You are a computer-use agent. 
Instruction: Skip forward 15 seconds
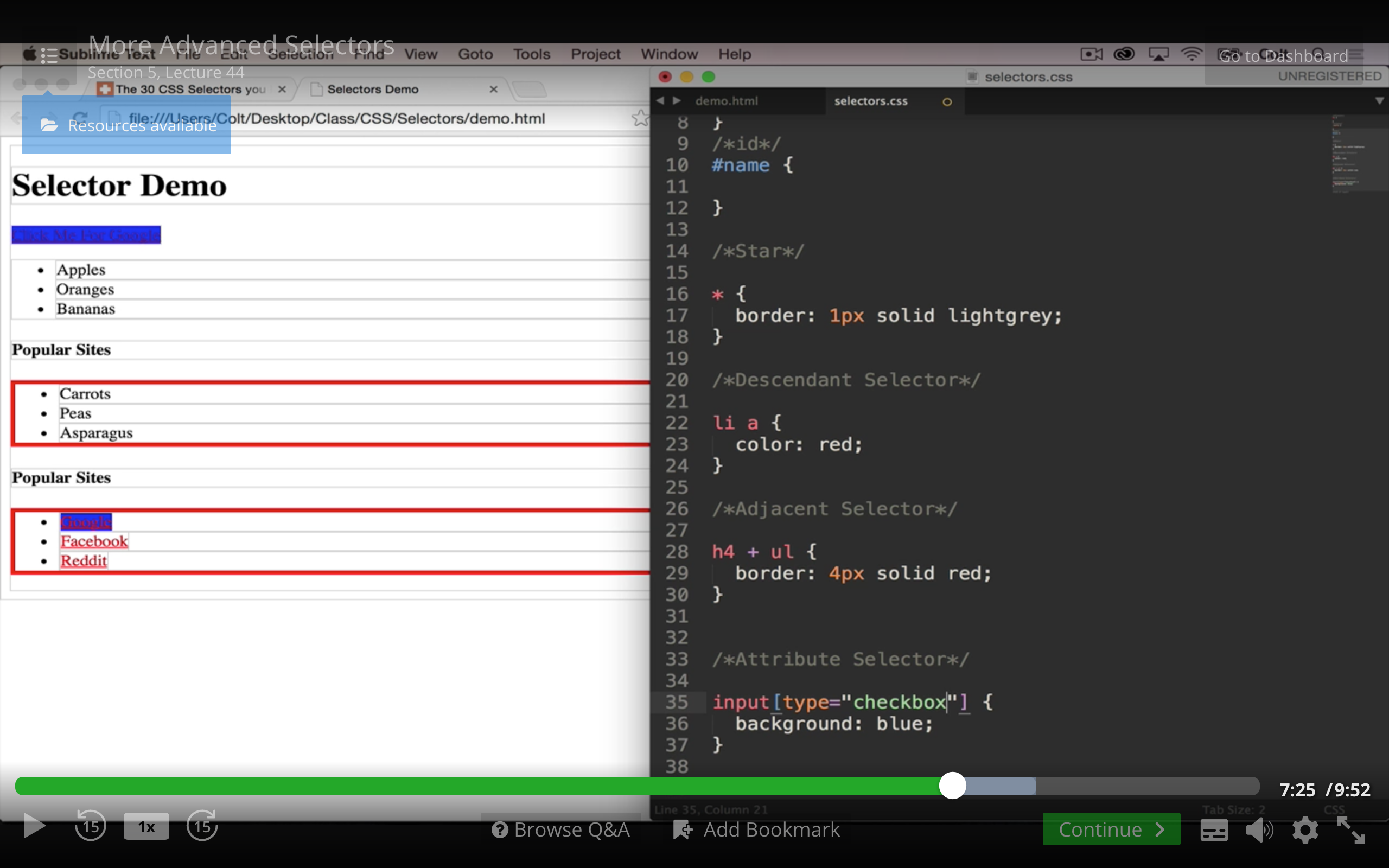(x=202, y=826)
